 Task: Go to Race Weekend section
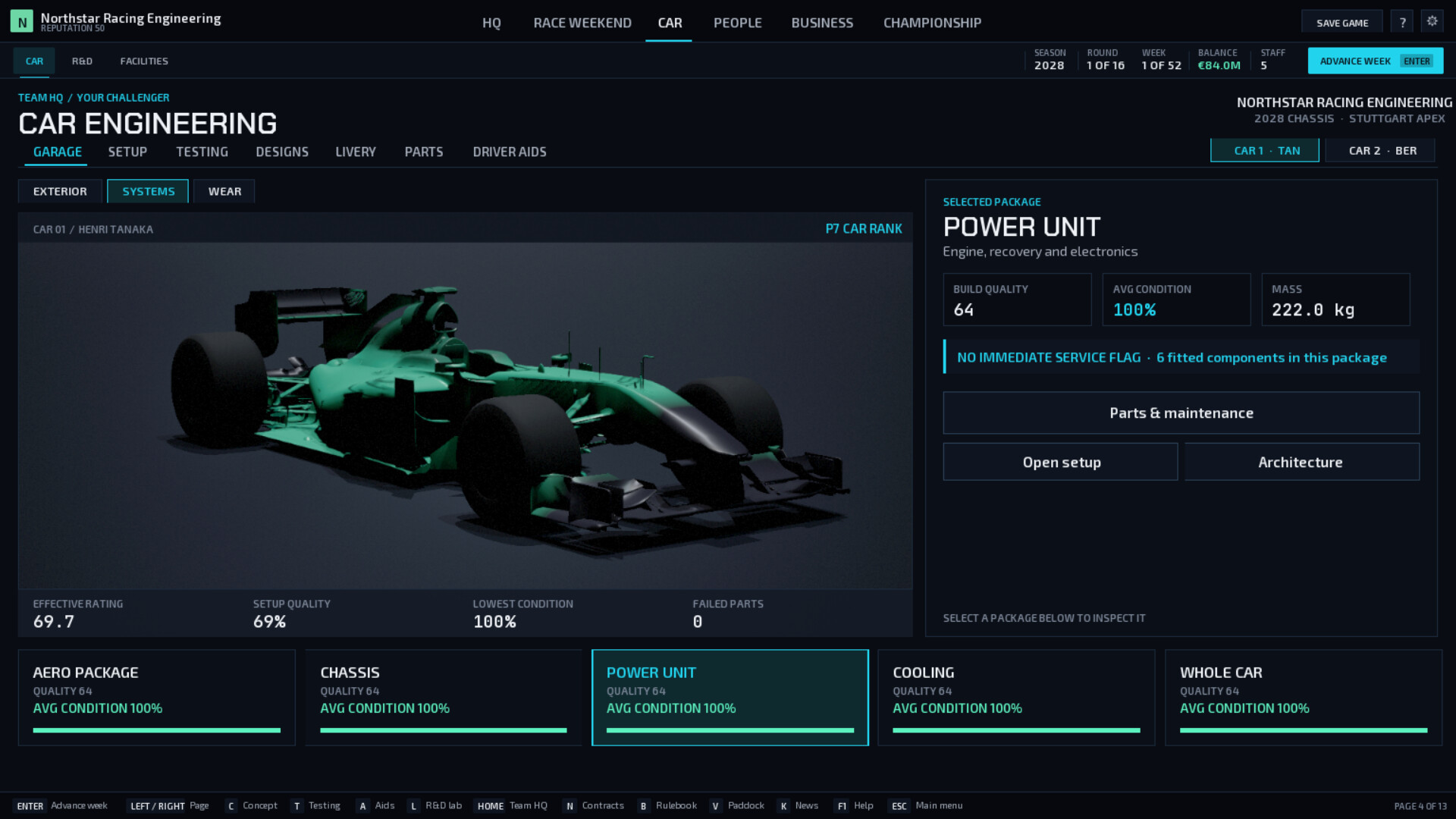582,23
